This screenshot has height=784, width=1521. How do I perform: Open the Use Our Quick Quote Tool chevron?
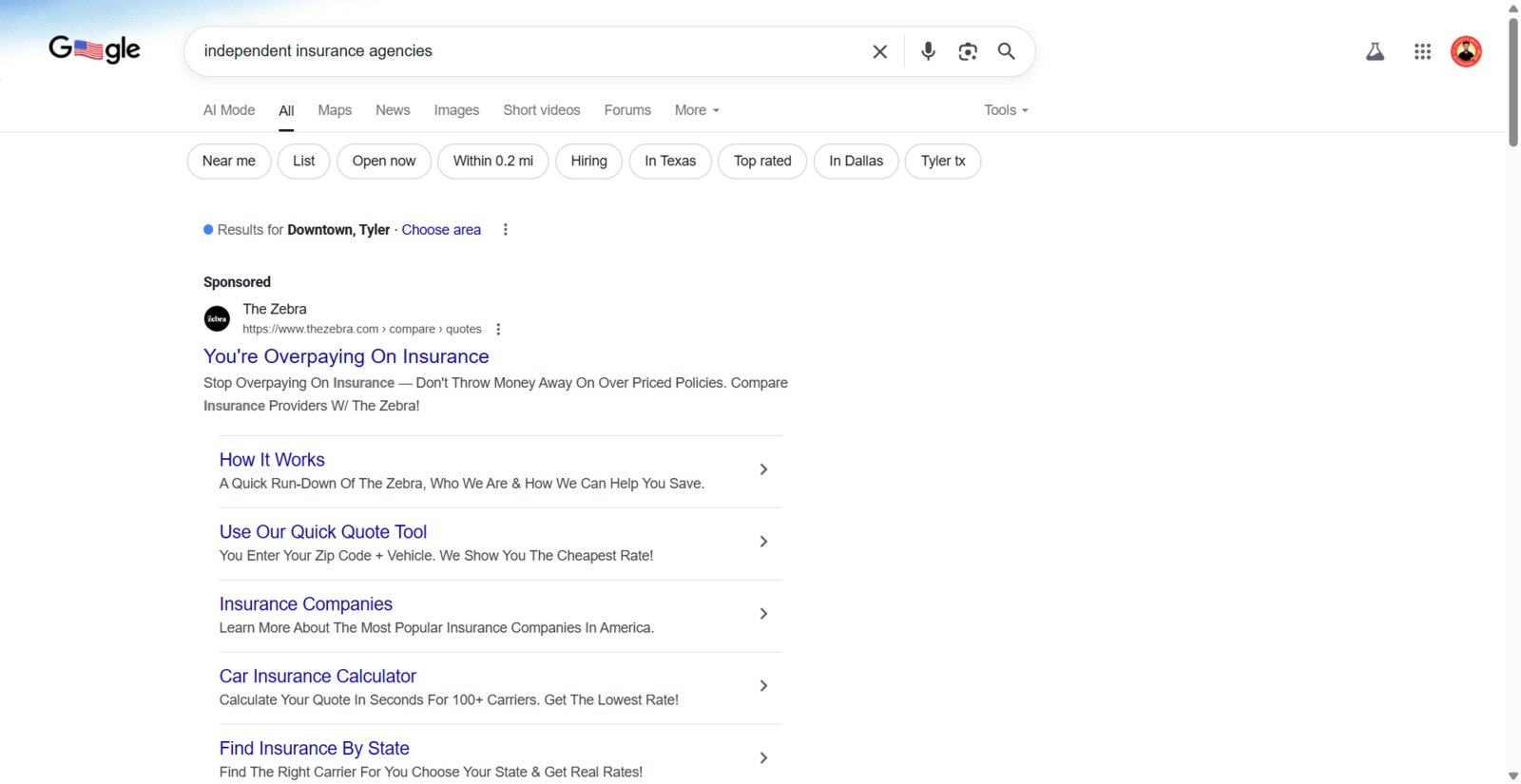(763, 542)
